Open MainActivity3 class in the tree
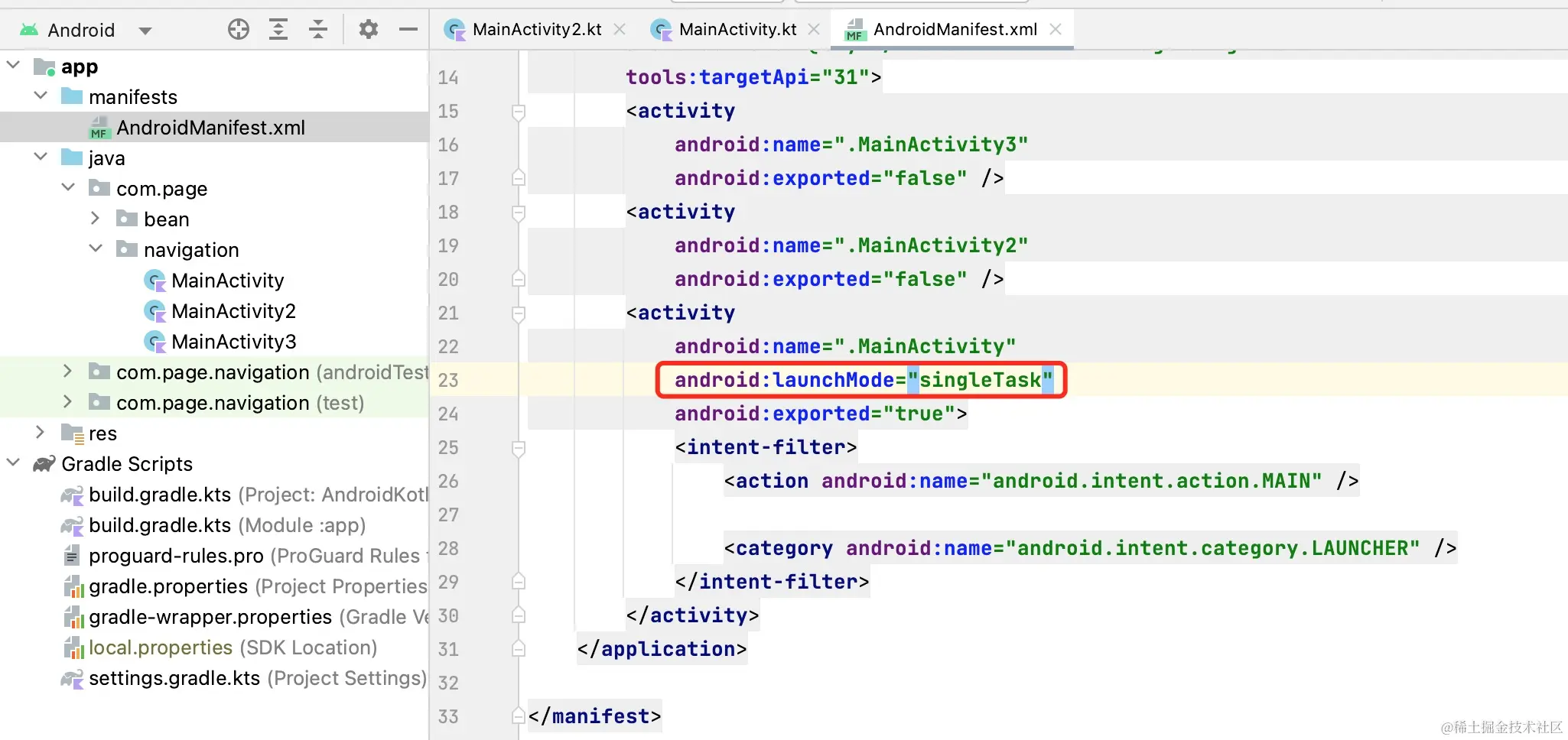Image resolution: width=1568 pixels, height=740 pixels. tap(233, 342)
